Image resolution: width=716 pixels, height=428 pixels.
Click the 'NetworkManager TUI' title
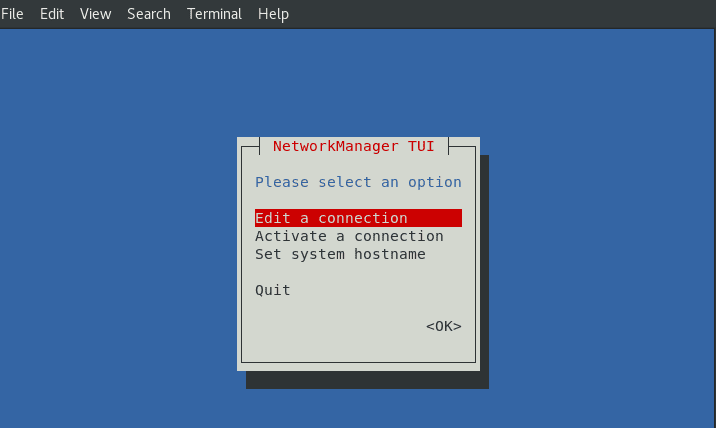[x=353, y=146]
